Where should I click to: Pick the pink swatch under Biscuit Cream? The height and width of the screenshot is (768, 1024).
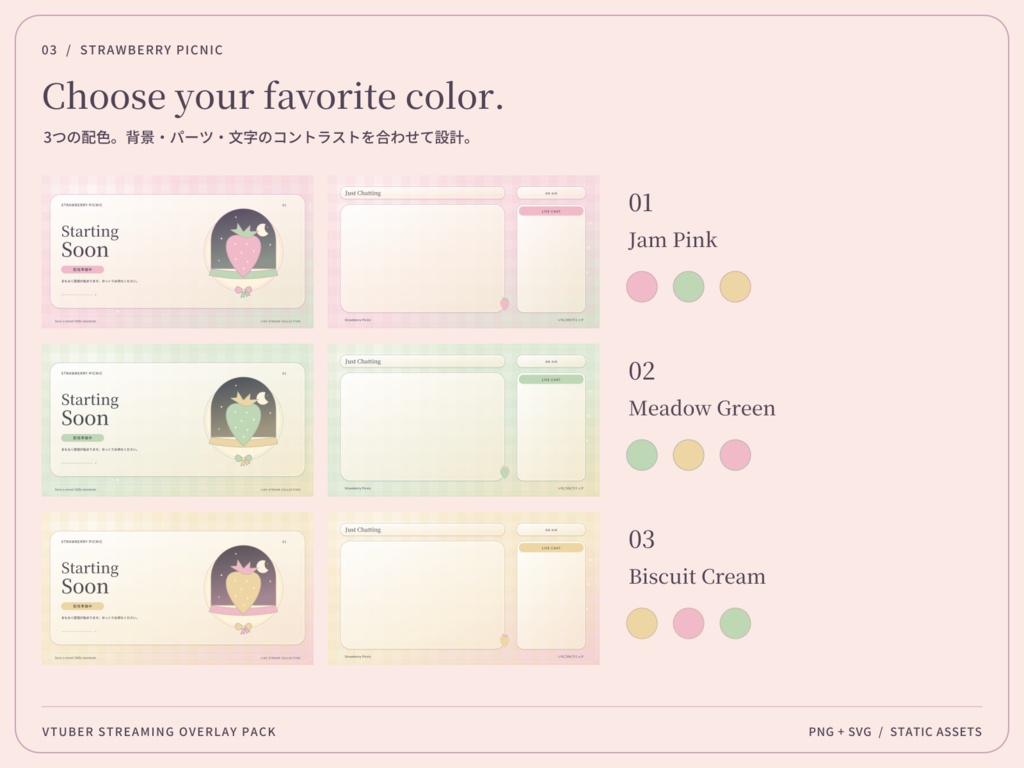[x=688, y=623]
